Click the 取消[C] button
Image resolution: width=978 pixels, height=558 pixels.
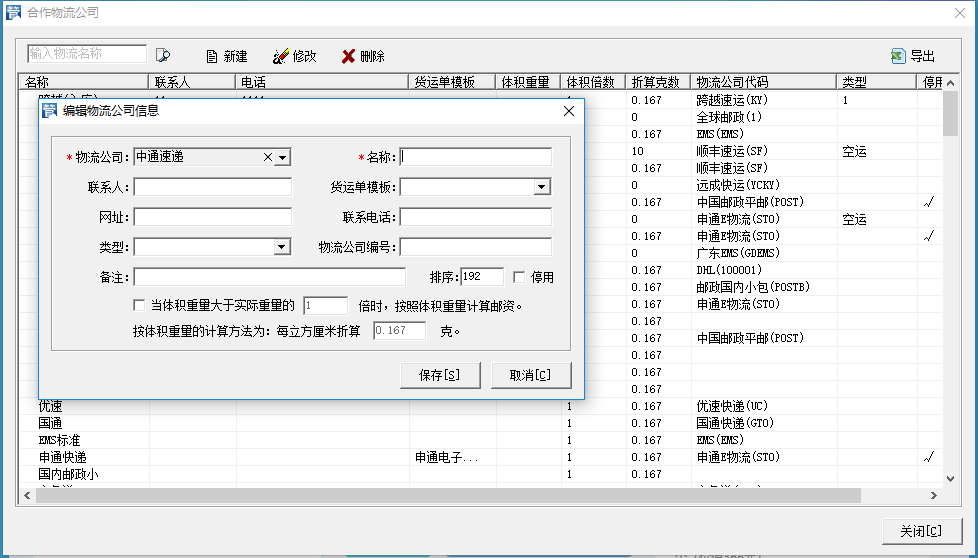[531, 375]
